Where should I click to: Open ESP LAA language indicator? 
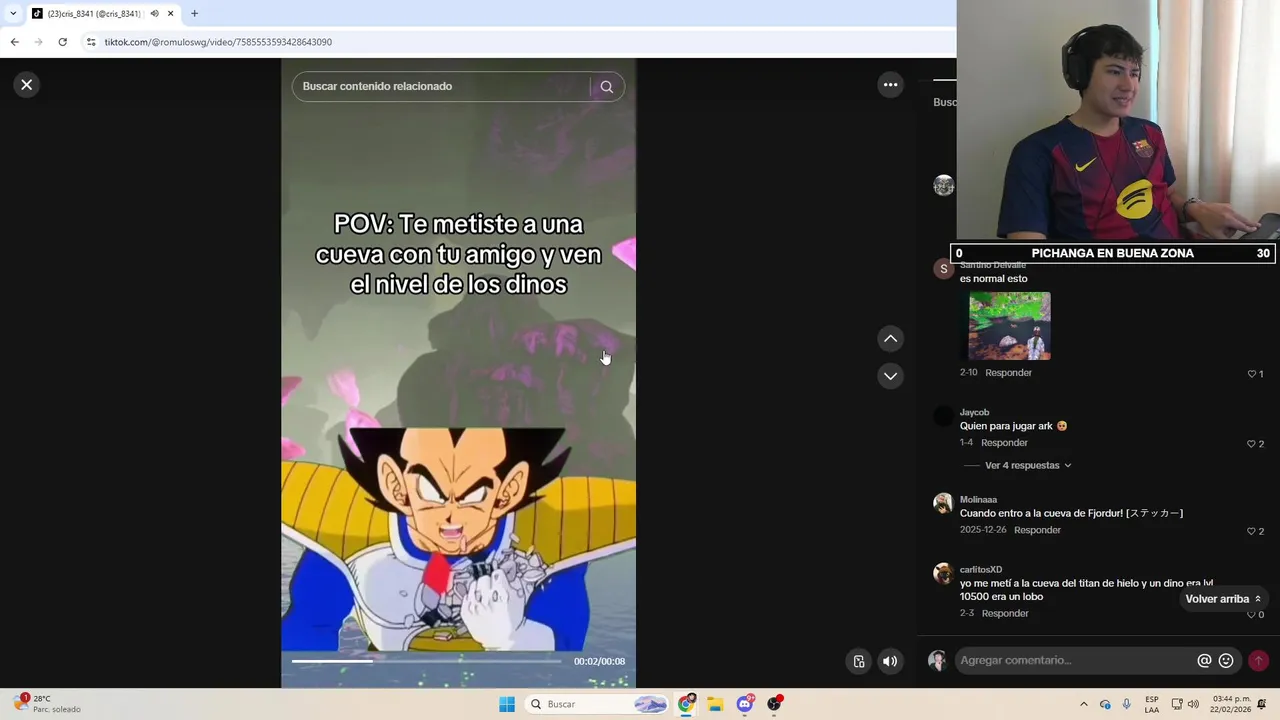coord(1152,704)
